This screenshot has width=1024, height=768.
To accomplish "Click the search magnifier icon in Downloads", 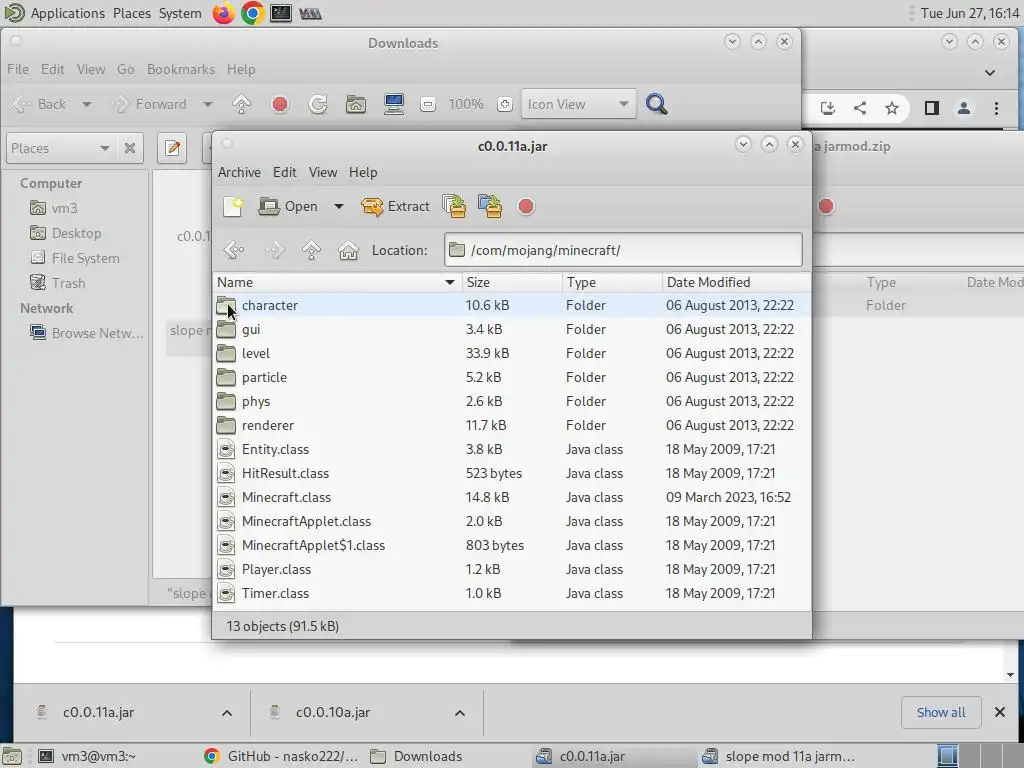I will click(656, 104).
